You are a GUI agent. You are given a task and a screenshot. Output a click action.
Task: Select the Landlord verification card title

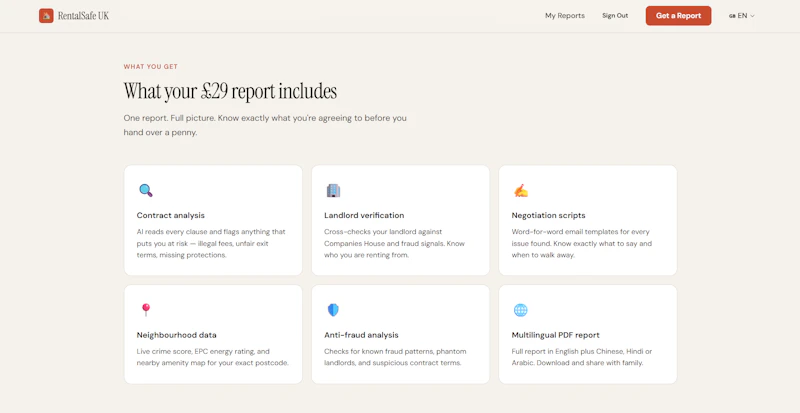point(364,215)
